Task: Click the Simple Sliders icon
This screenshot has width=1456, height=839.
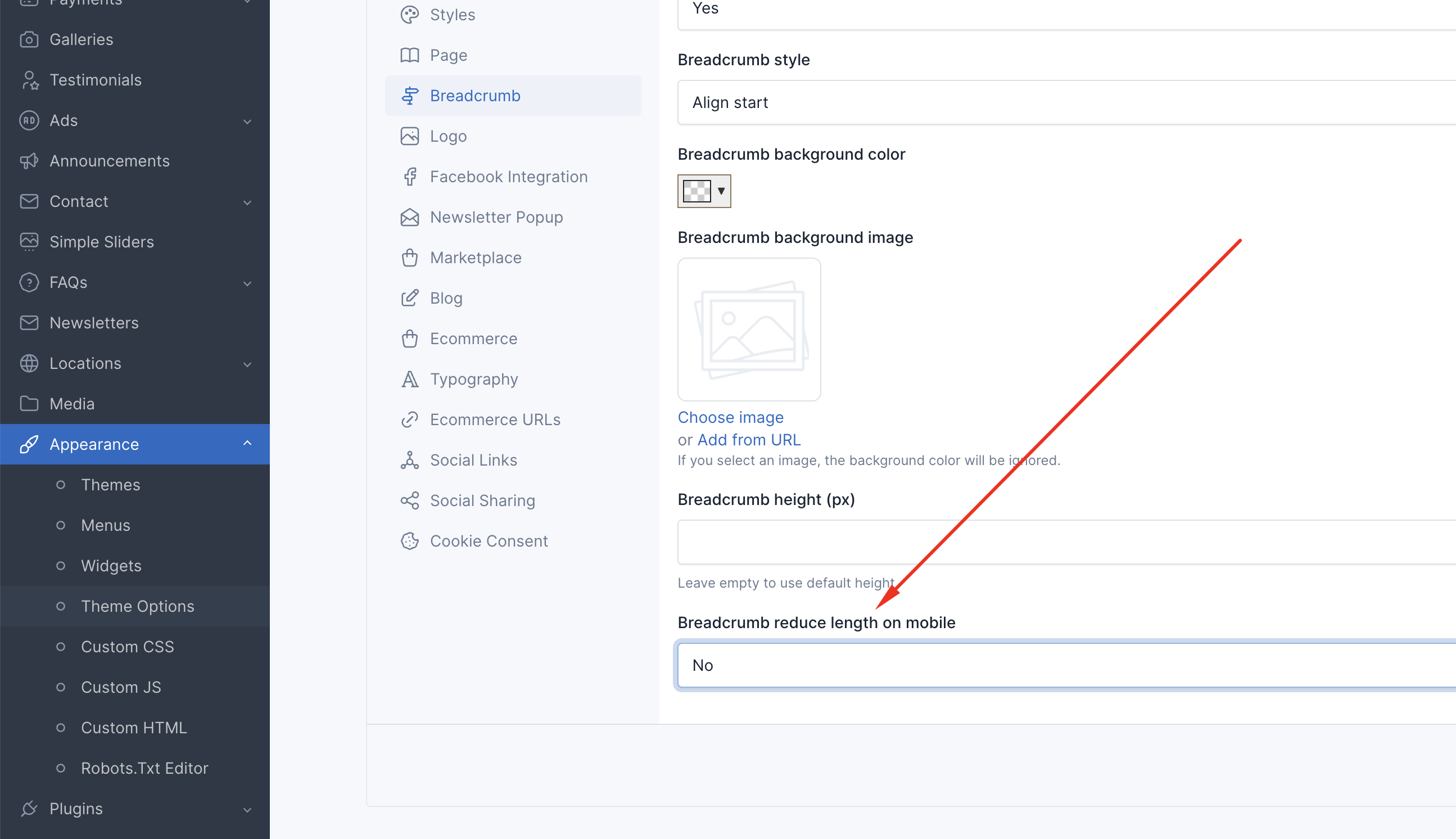Action: pyautogui.click(x=29, y=241)
